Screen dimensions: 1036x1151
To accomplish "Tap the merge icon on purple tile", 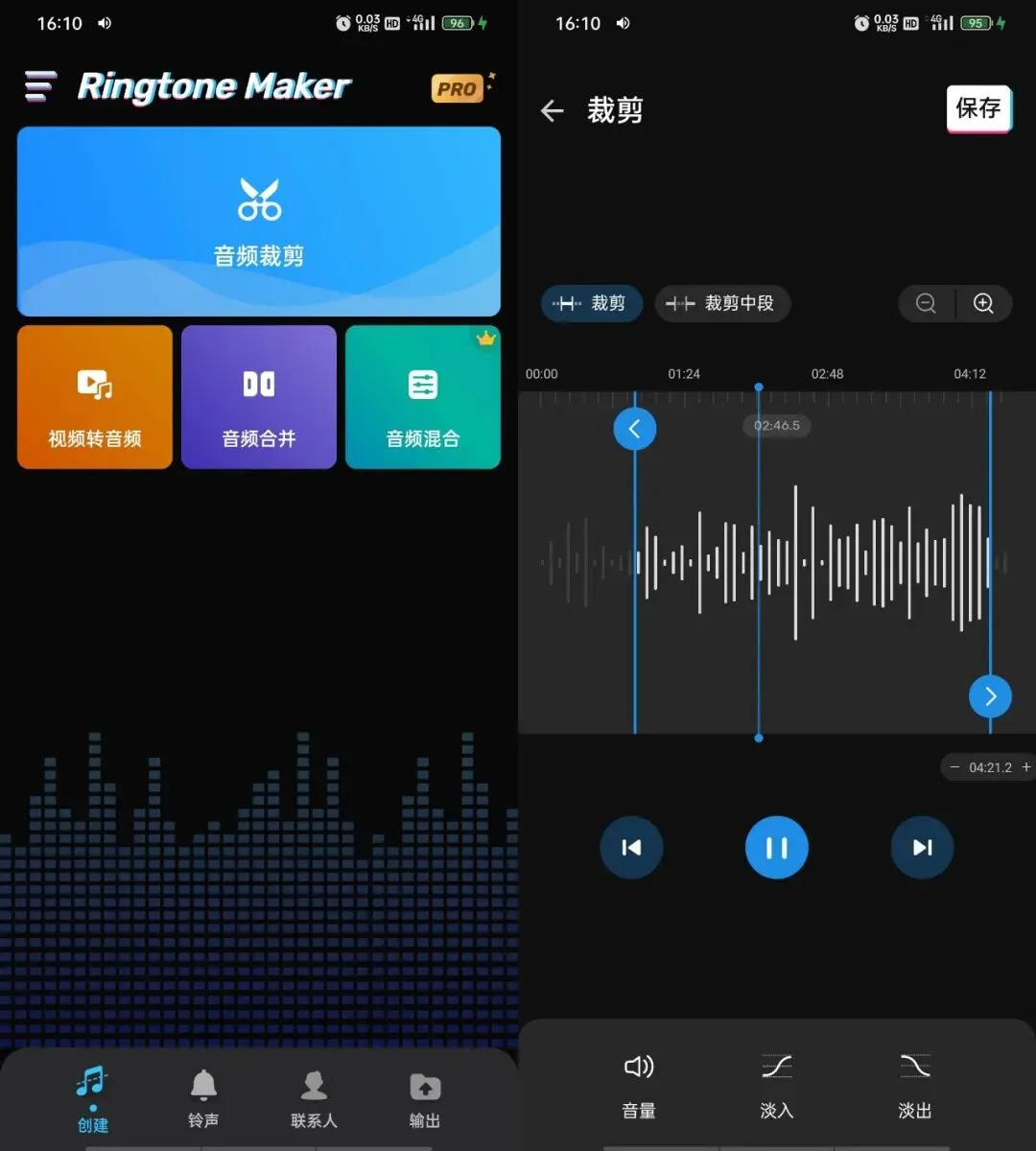I will pyautogui.click(x=259, y=385).
